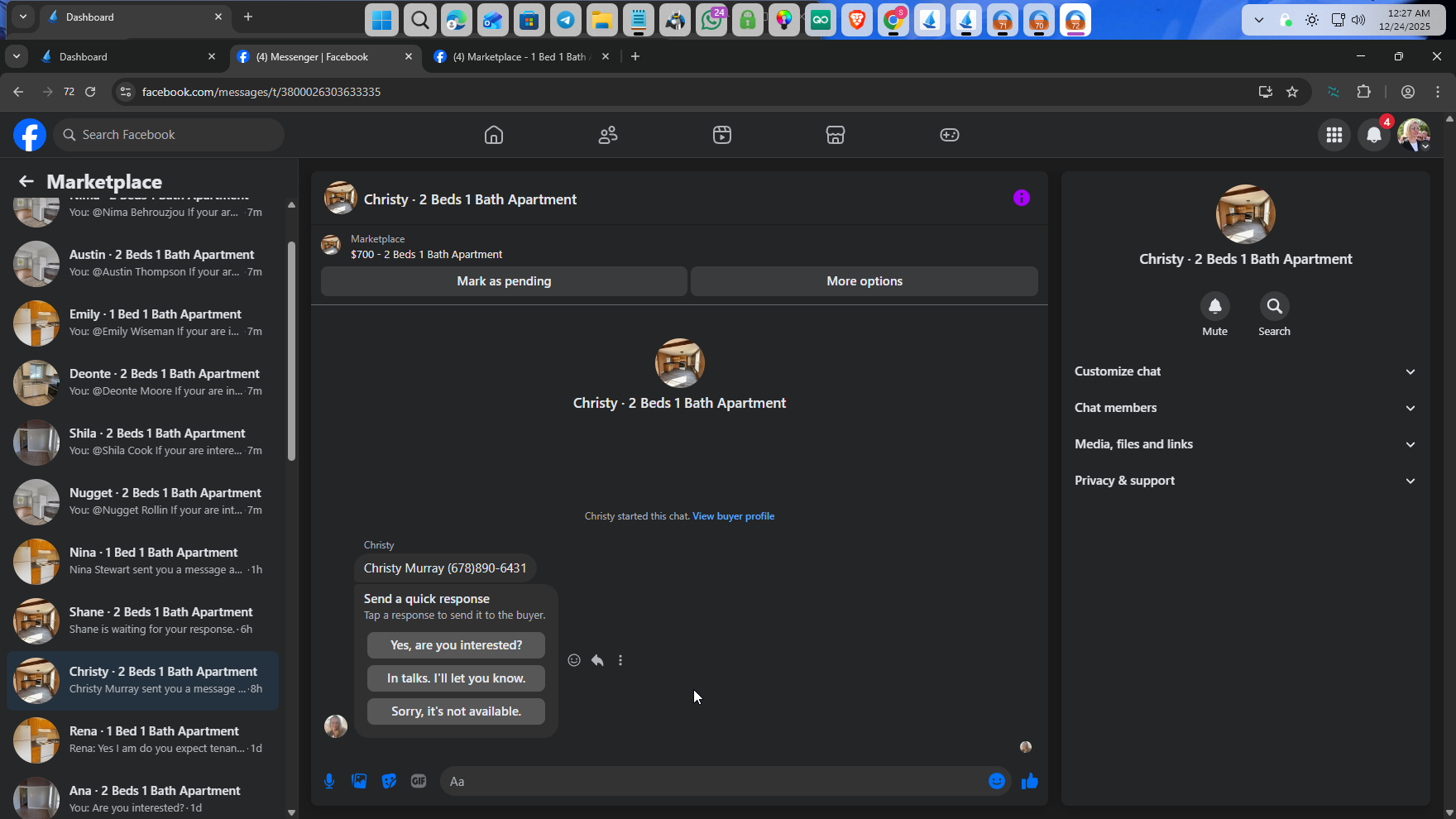Click Mark as pending button
1456x819 pixels.
click(504, 281)
